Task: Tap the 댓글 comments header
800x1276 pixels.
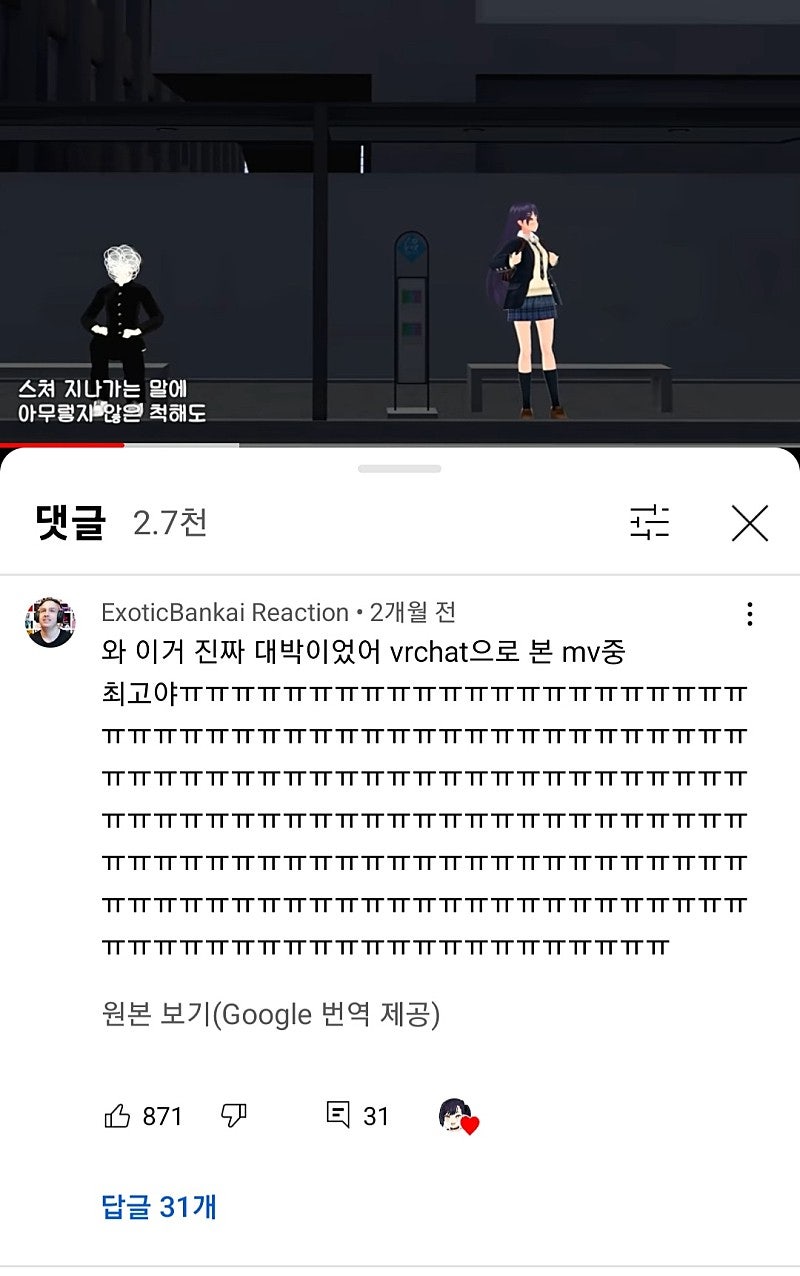Action: [70, 523]
